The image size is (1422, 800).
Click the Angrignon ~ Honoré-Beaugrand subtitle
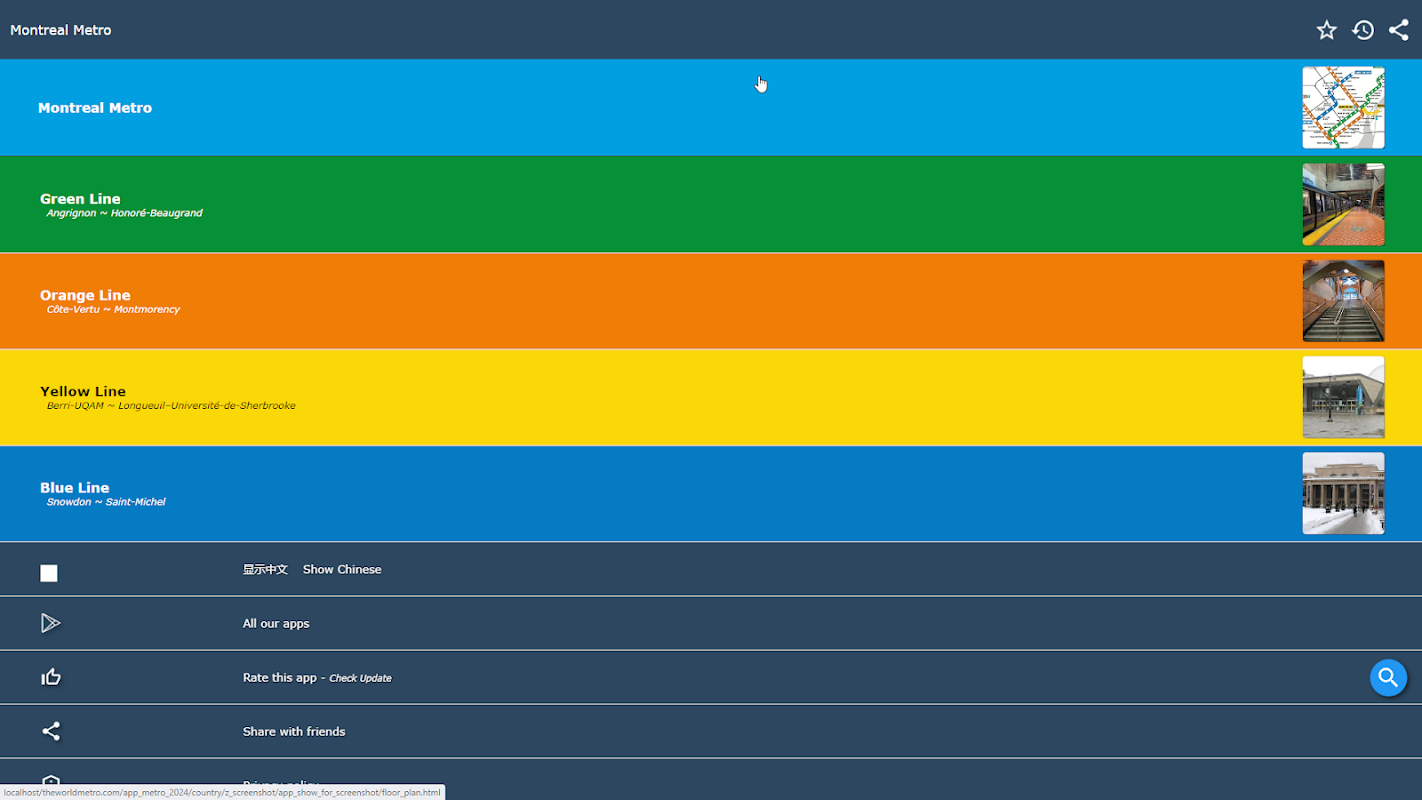pos(124,213)
